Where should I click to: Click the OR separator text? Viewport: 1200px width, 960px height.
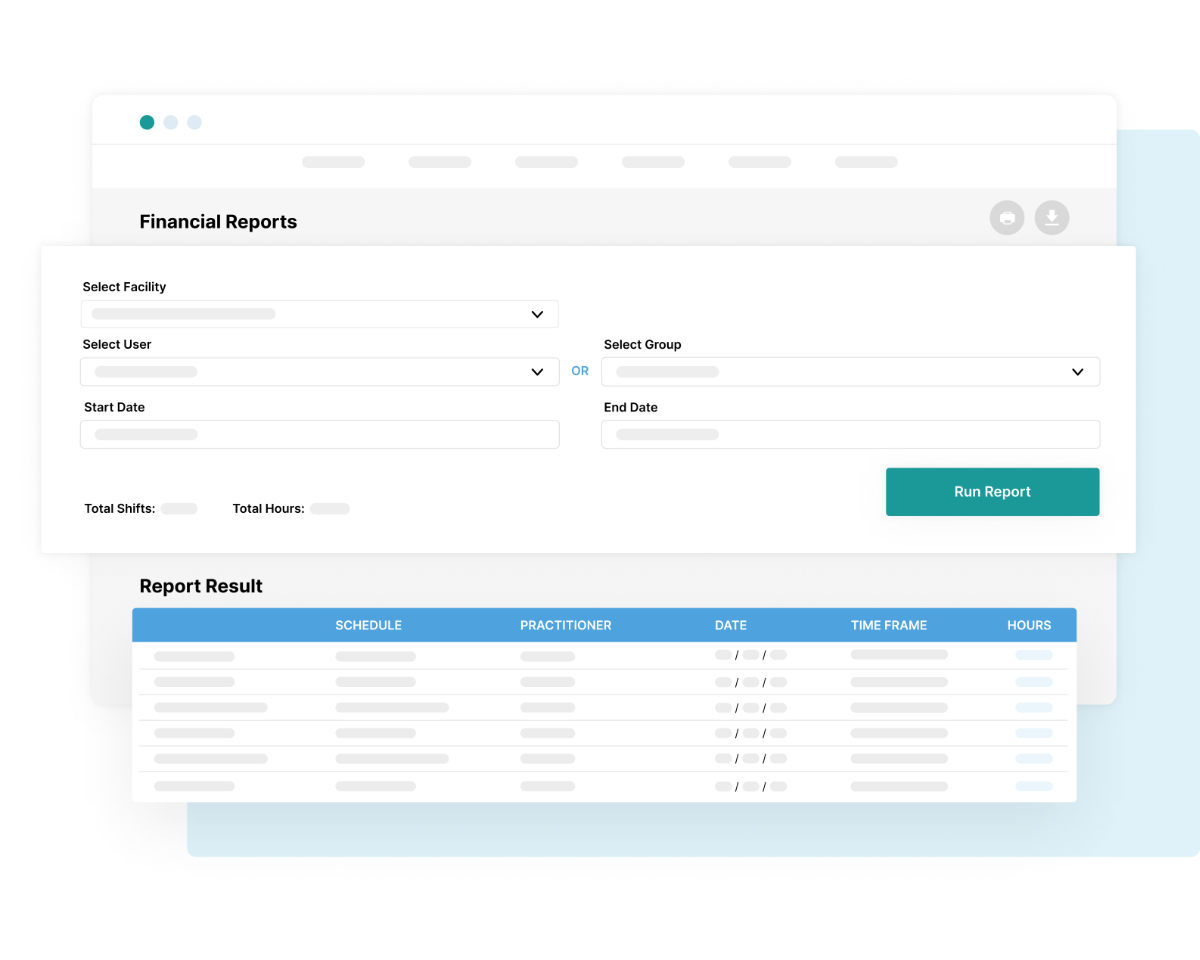point(580,371)
